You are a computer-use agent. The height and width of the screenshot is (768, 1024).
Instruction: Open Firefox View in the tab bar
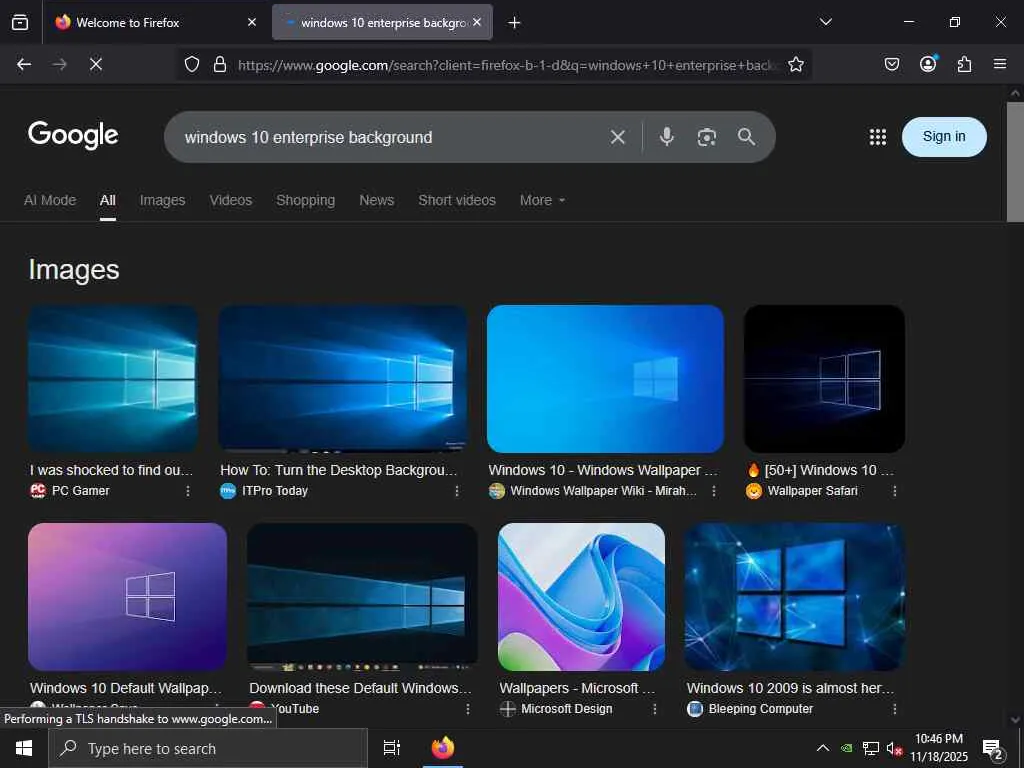[20, 23]
